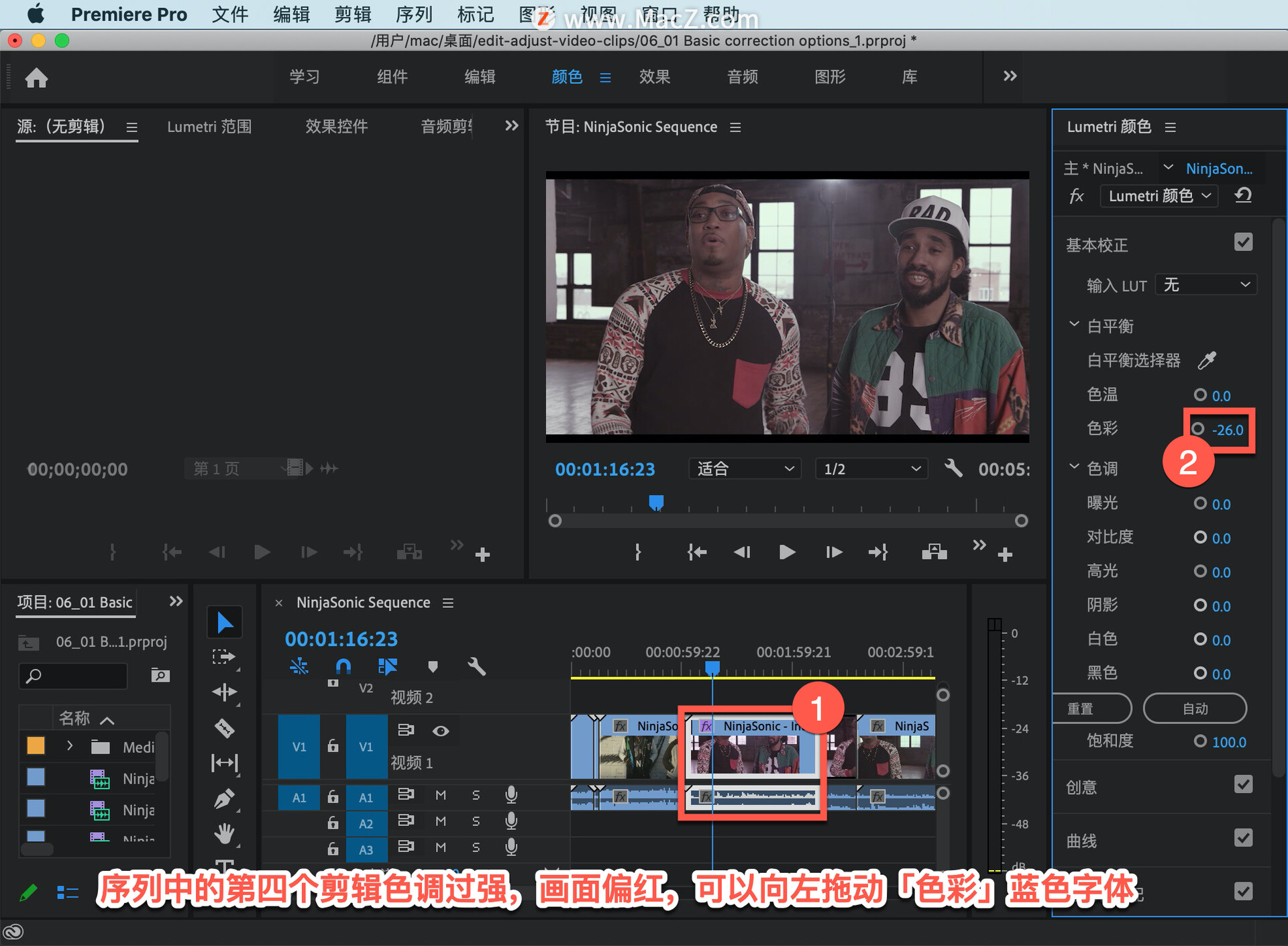Select the Pen tool
Screen dimensions: 1288x946
tap(224, 798)
